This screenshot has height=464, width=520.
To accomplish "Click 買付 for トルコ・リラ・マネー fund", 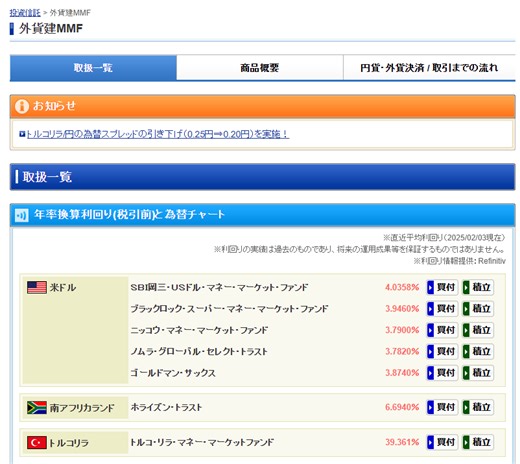I will click(x=442, y=442).
